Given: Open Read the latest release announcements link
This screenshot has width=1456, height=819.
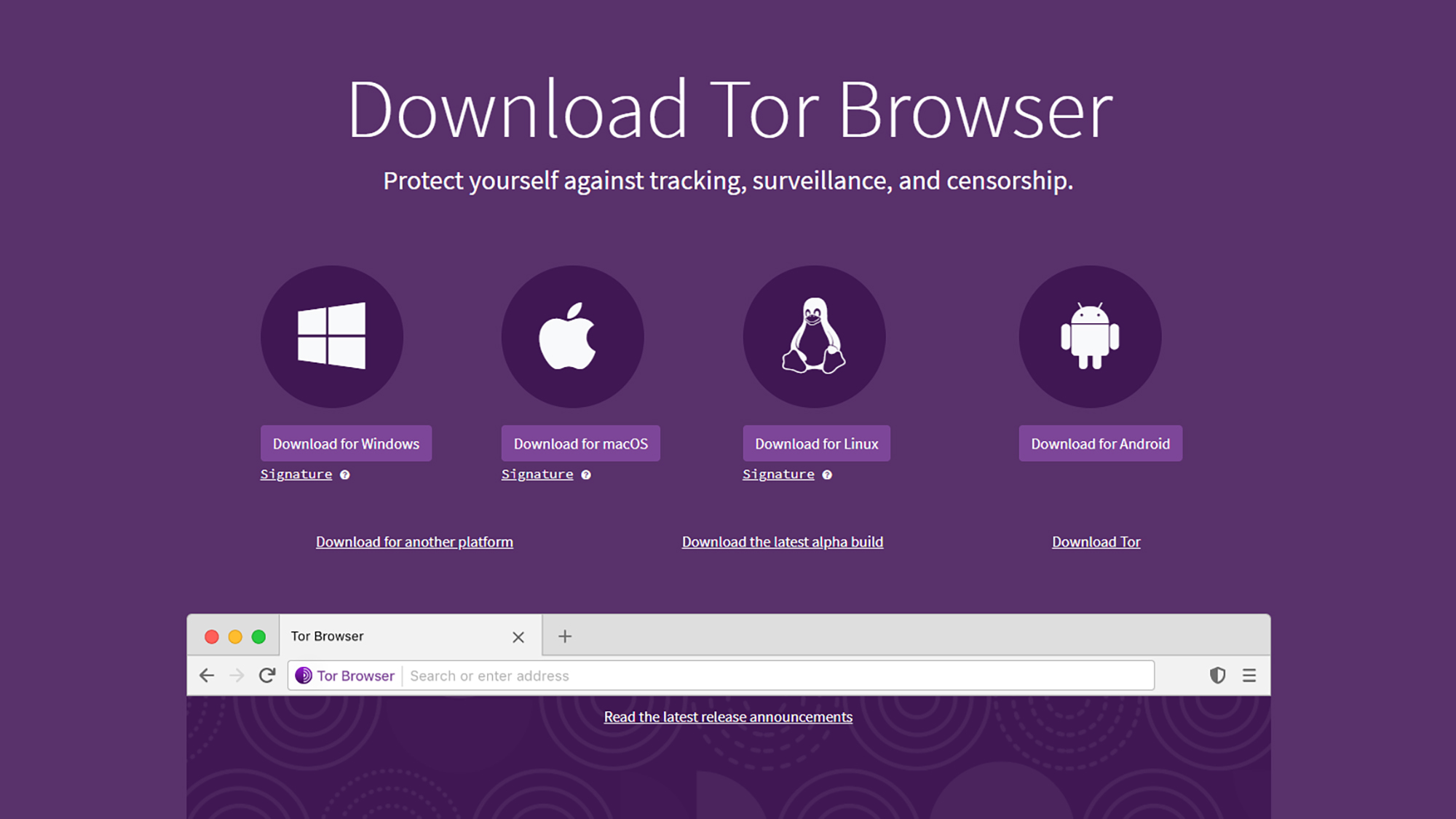Looking at the screenshot, I should click(x=728, y=717).
